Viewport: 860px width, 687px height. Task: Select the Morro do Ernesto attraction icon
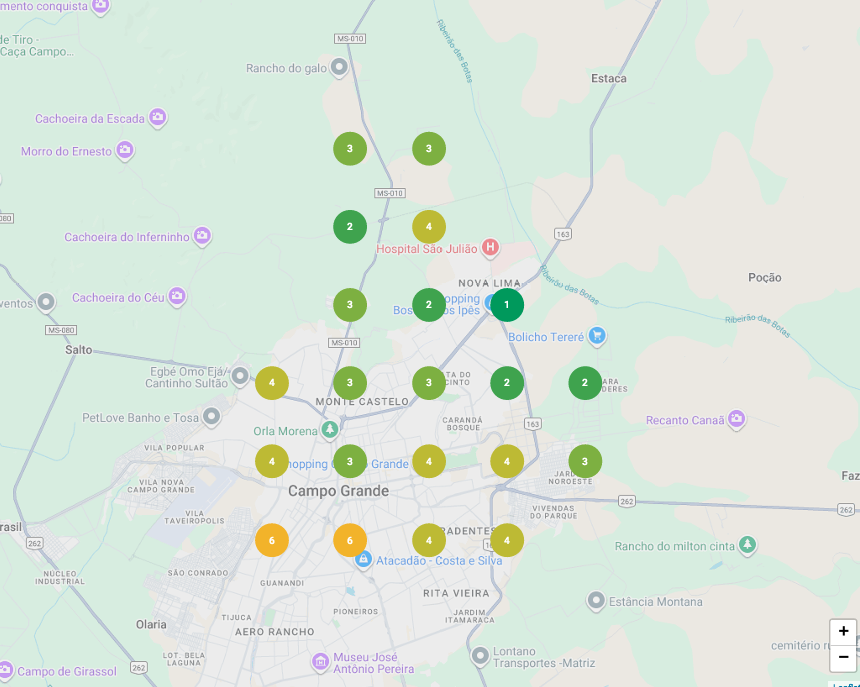(x=125, y=150)
